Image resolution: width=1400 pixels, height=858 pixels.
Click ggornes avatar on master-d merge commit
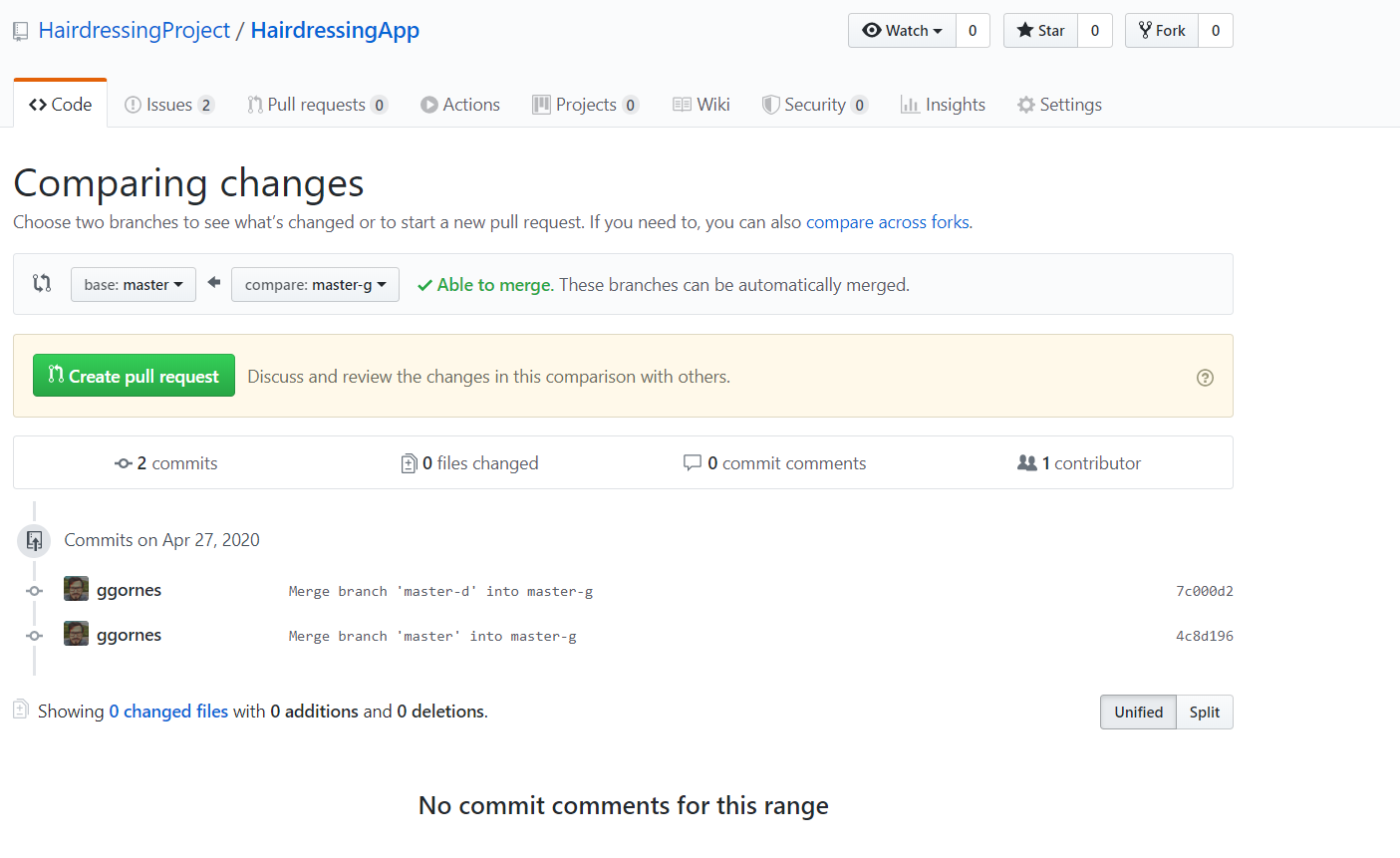click(76, 589)
